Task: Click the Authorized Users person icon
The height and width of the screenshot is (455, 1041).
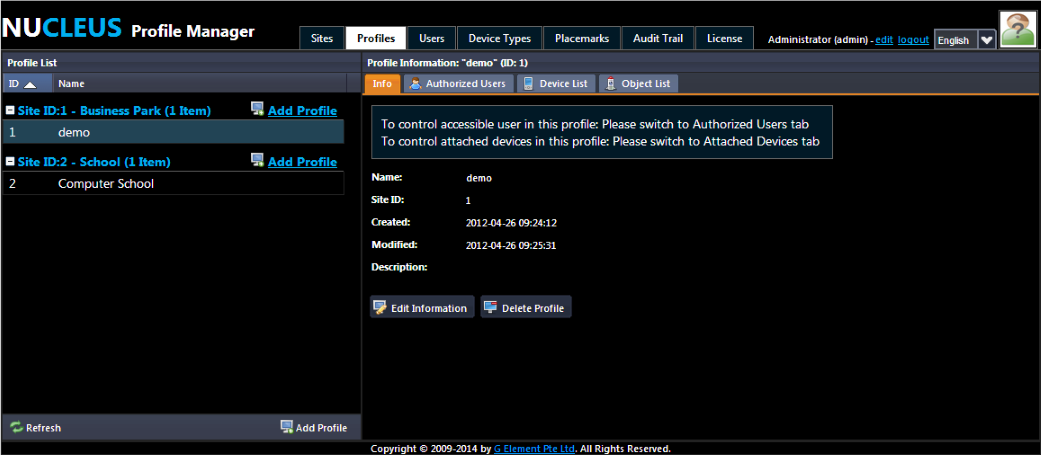Action: pos(415,84)
